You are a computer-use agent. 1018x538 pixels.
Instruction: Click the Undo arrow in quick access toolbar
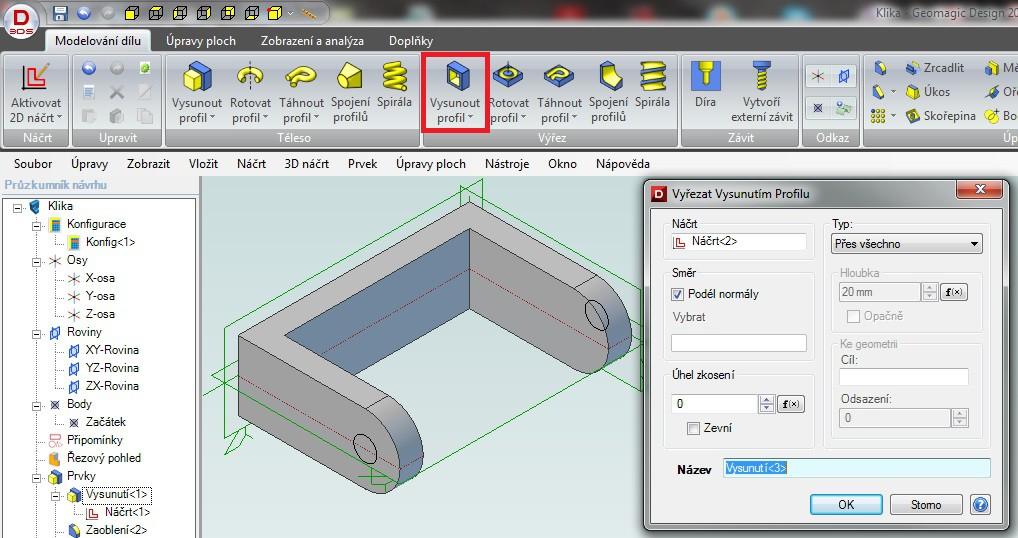coord(84,12)
